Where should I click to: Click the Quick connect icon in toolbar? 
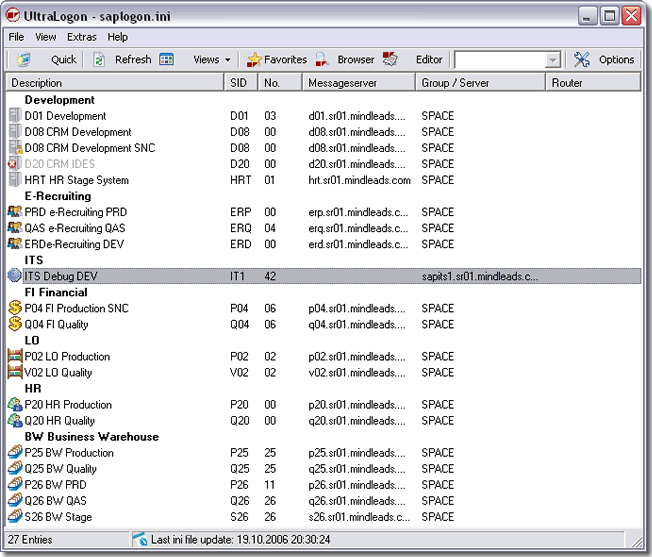click(x=24, y=59)
